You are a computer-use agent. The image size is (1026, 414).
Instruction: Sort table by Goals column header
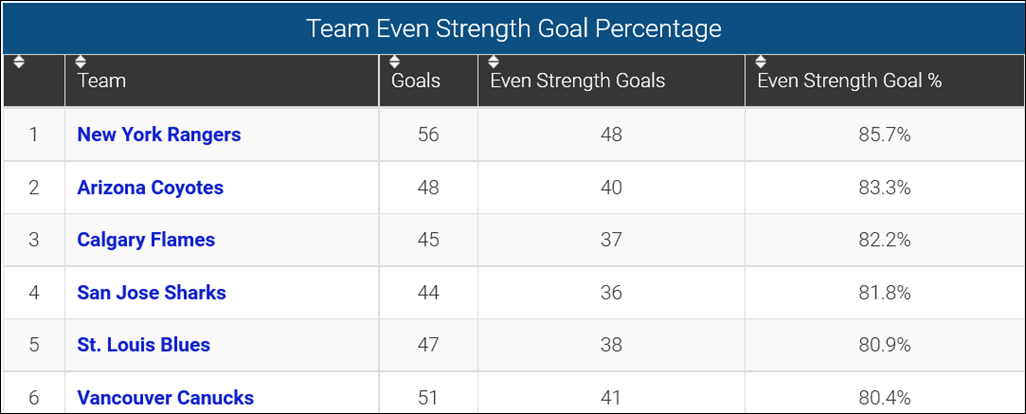point(416,81)
